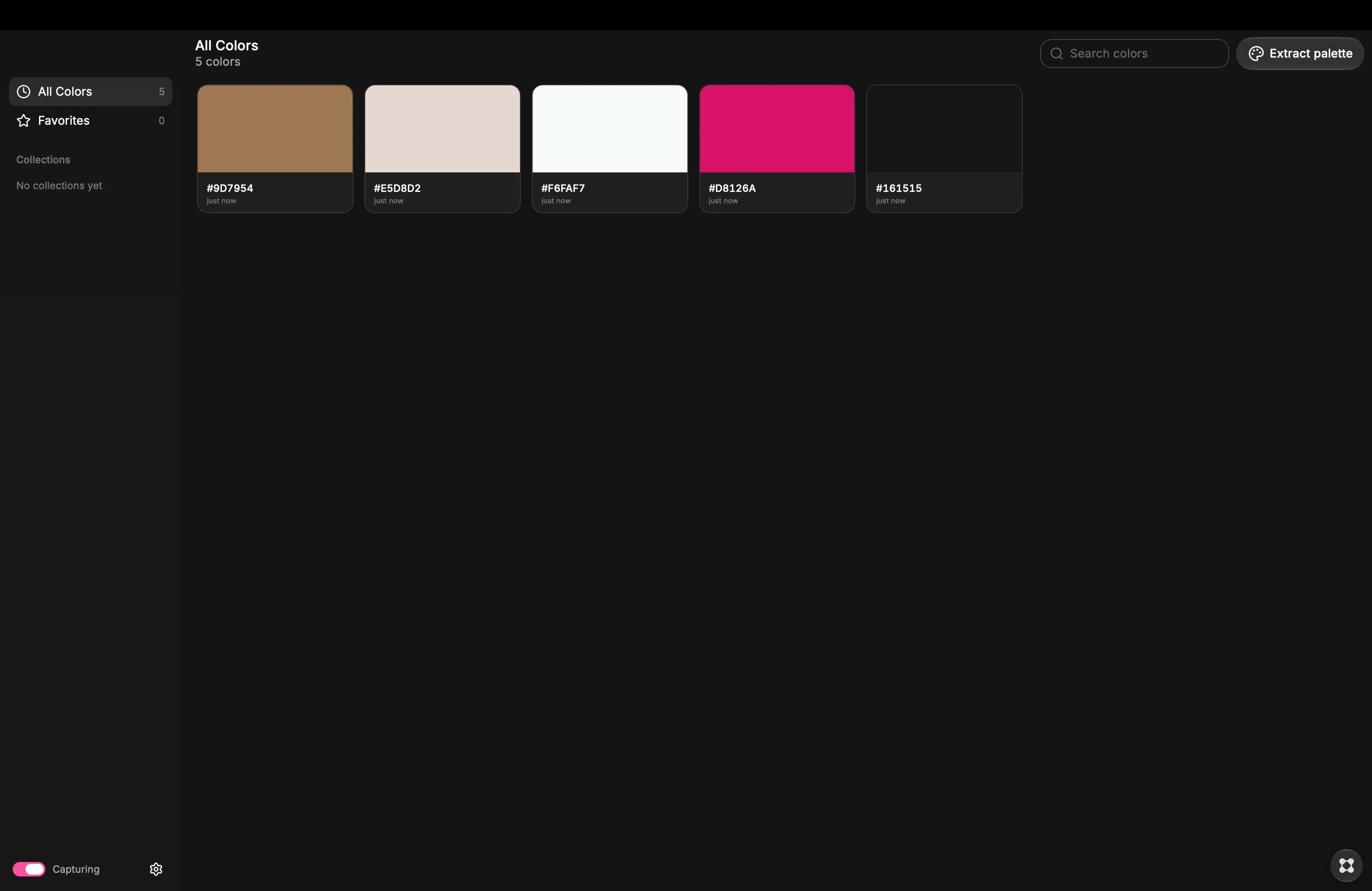This screenshot has width=1372, height=891.
Task: Open Favorites in the sidebar
Action: [90, 121]
